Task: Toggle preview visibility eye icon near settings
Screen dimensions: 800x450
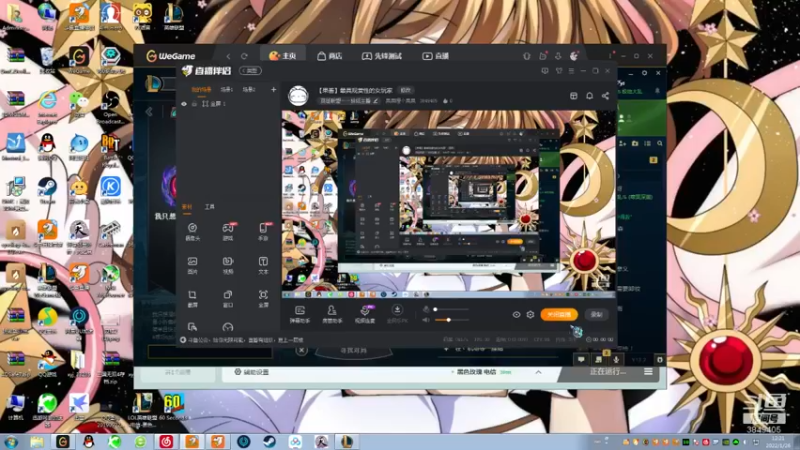Action: 516,315
